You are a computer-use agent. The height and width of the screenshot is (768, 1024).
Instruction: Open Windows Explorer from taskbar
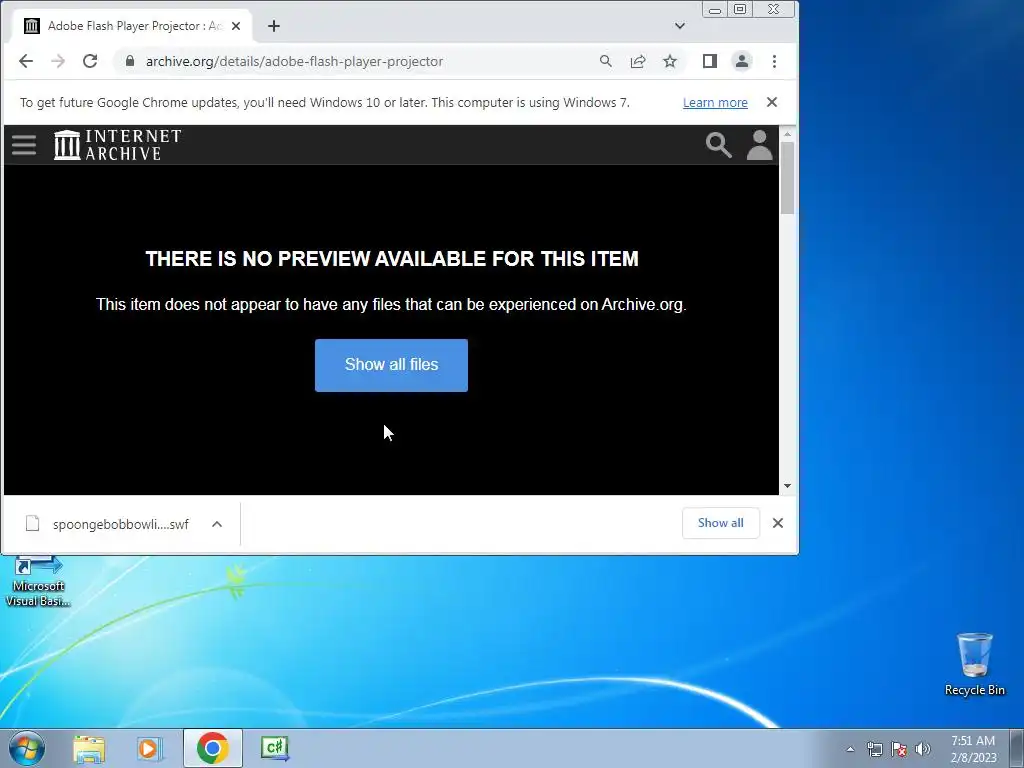point(89,748)
